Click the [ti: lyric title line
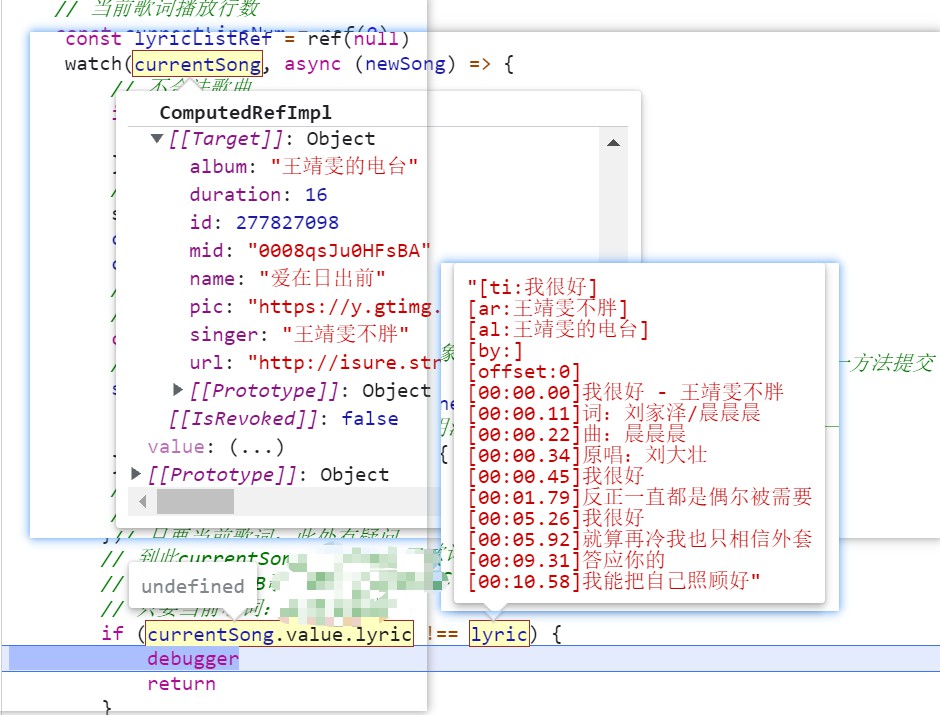This screenshot has width=940, height=715. tap(532, 288)
